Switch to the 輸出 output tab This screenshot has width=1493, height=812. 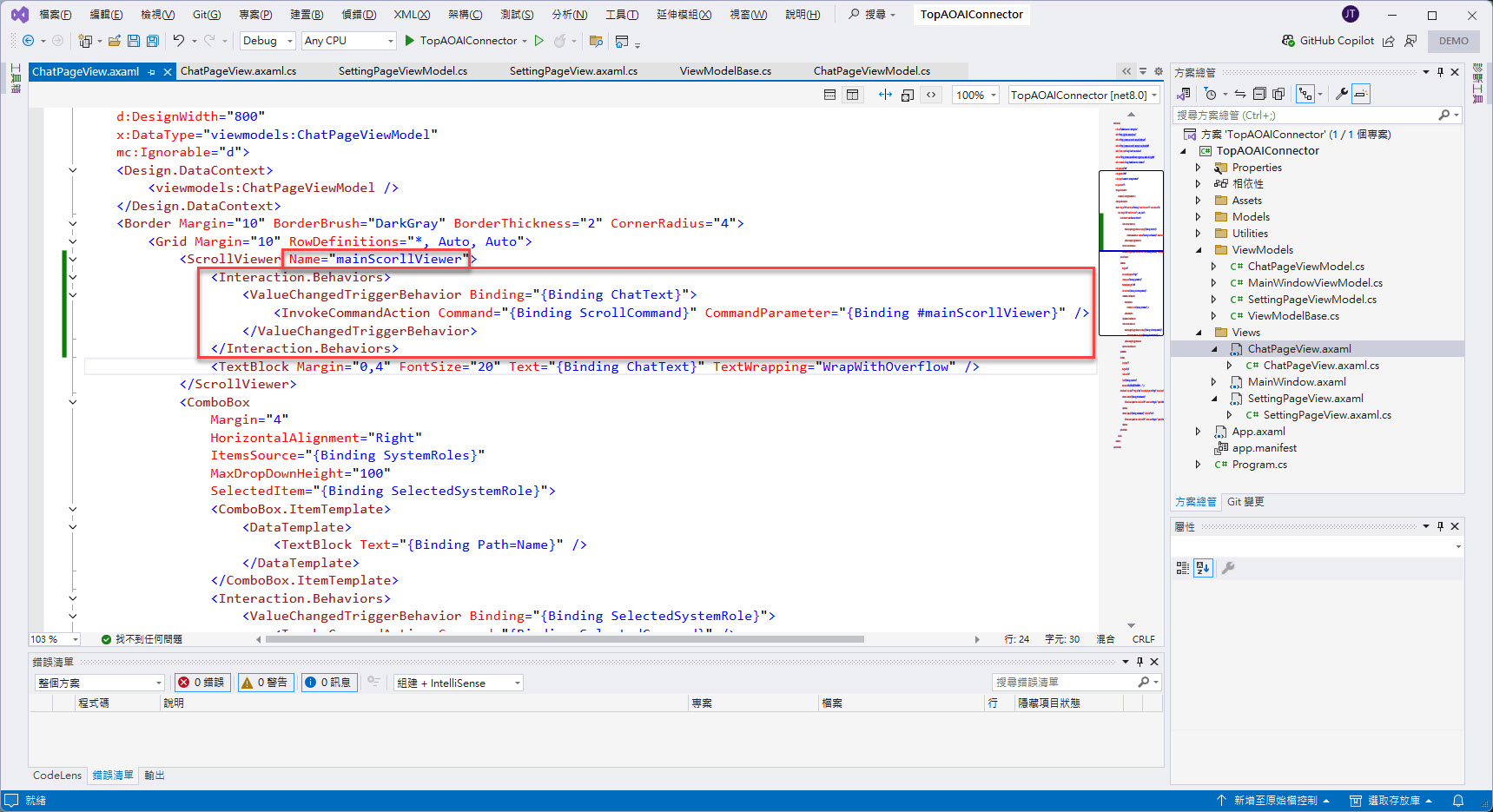[x=155, y=776]
